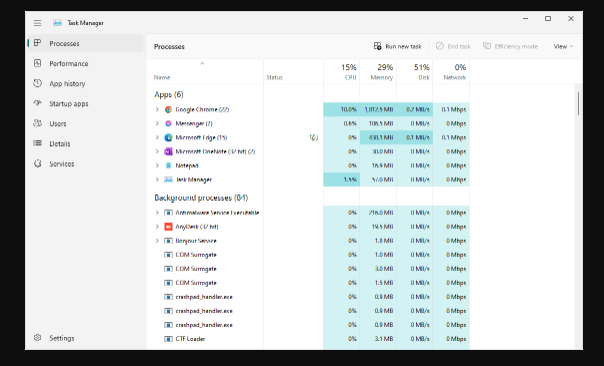Select the Performance icon in sidebar
The image size is (604, 366).
(37, 63)
